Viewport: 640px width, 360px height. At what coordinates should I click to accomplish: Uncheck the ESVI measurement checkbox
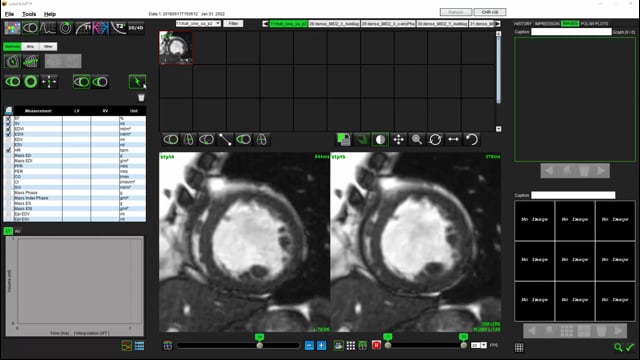[8, 134]
